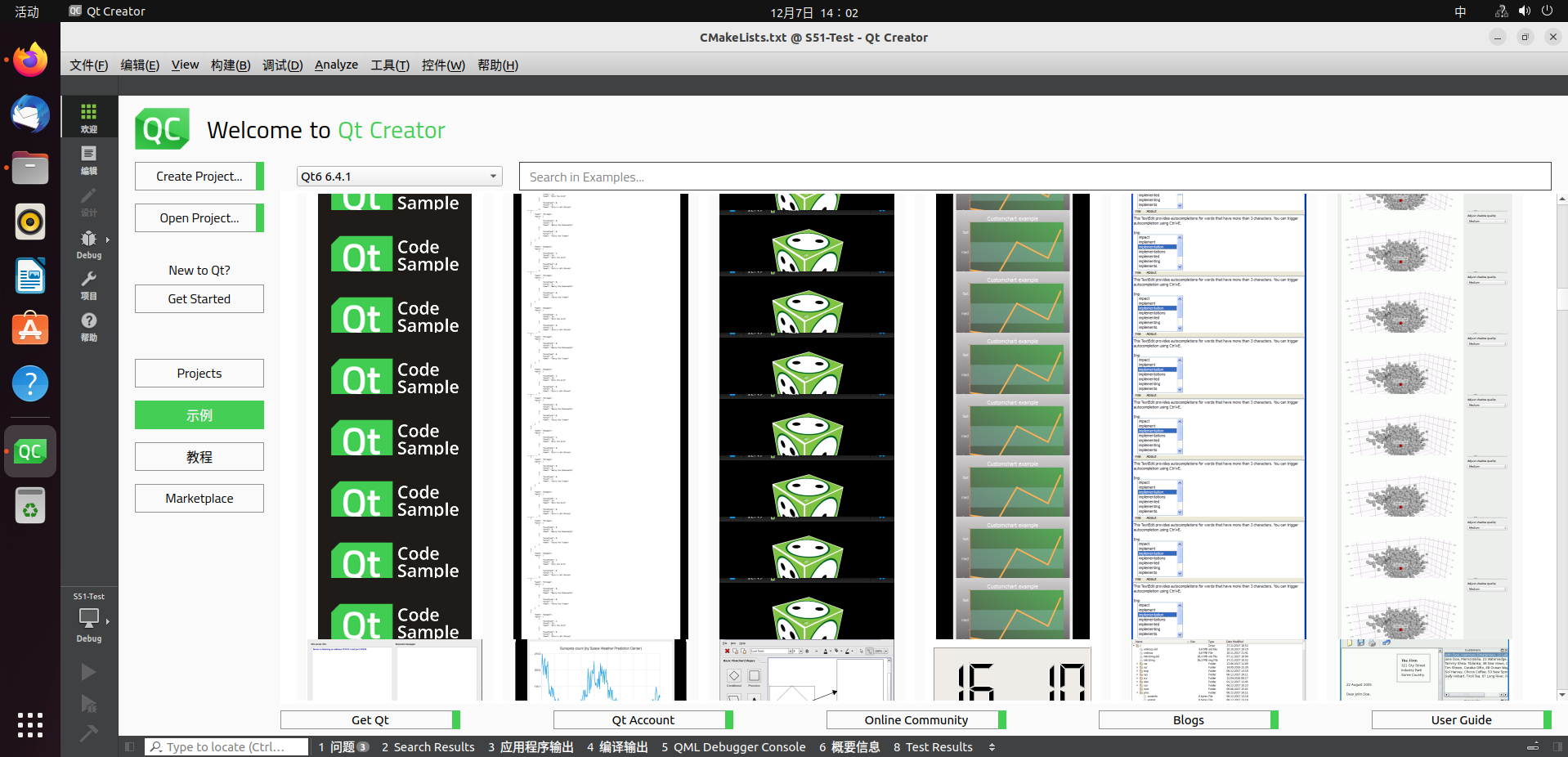Open the Debug mode in left sidebar

88,244
